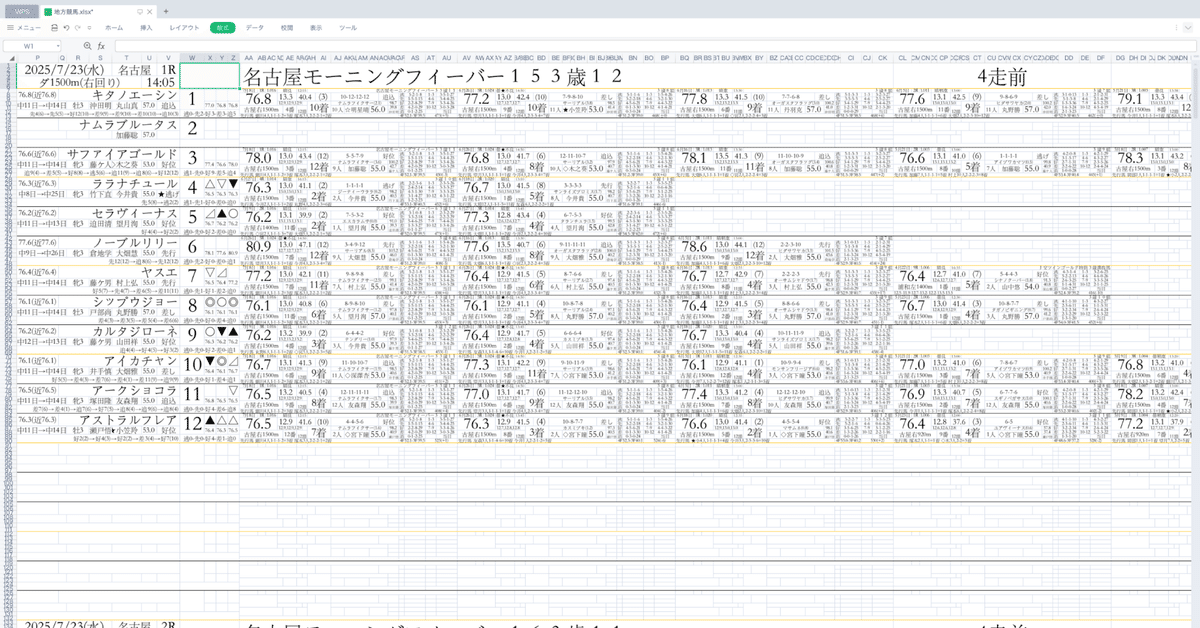Open the ホーム ribbon tab
Screen dimensions: 1200x628
coord(114,28)
